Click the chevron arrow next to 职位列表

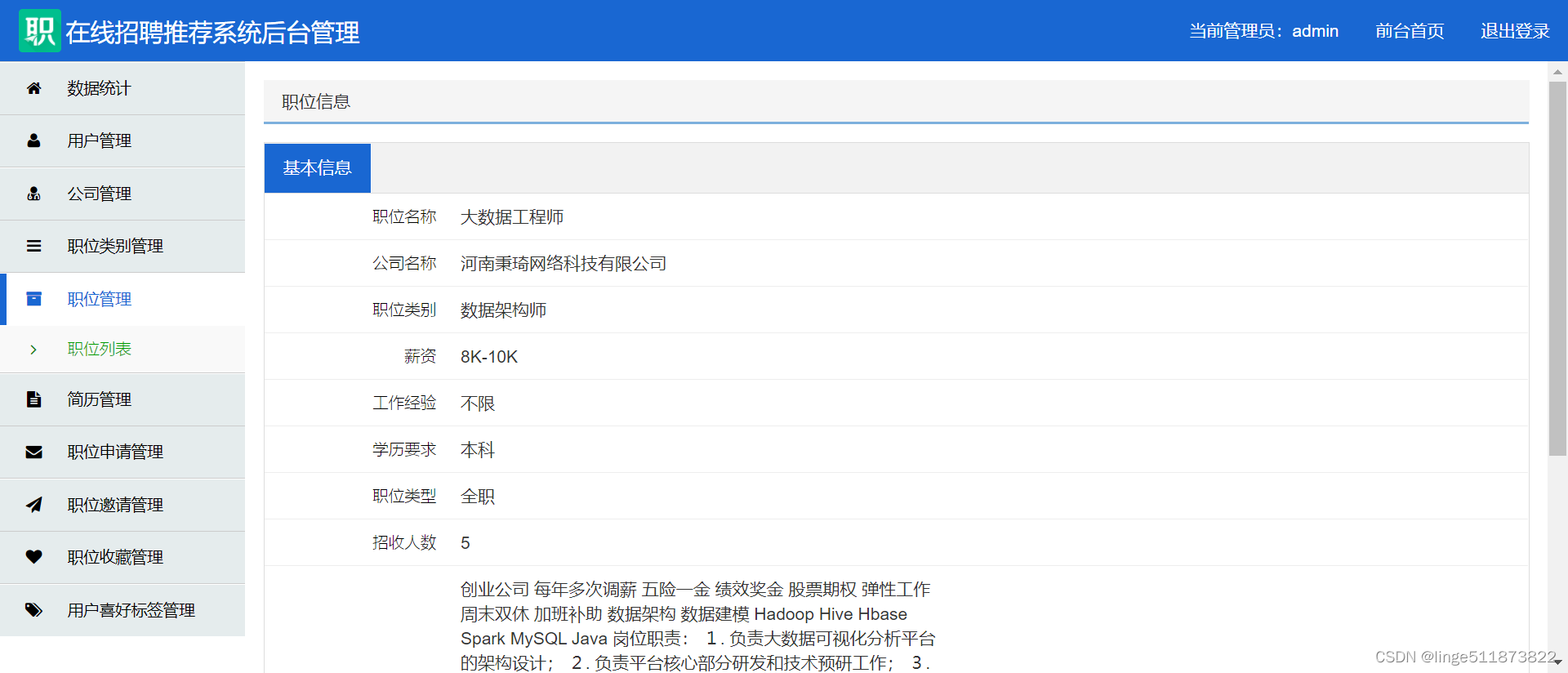point(33,350)
